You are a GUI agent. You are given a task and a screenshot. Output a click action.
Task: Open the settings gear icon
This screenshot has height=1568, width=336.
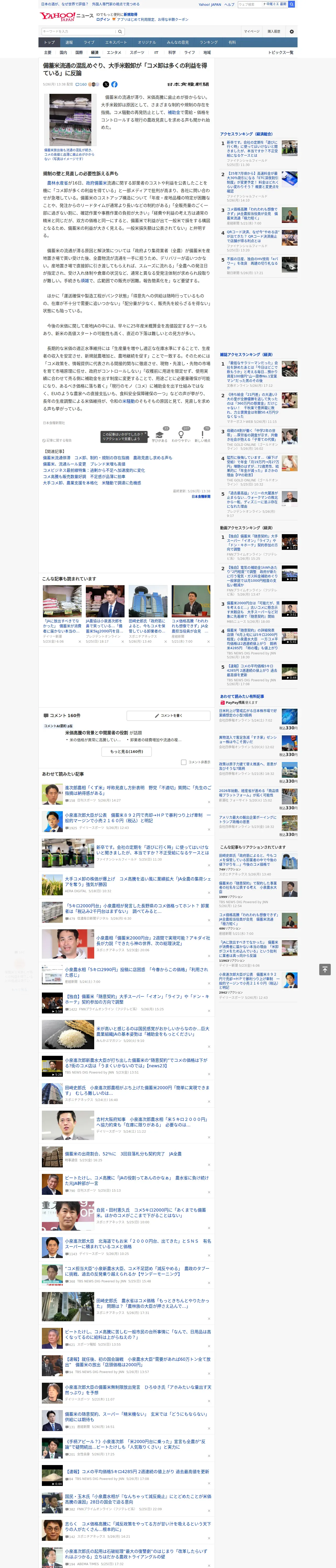pyautogui.click(x=292, y=32)
